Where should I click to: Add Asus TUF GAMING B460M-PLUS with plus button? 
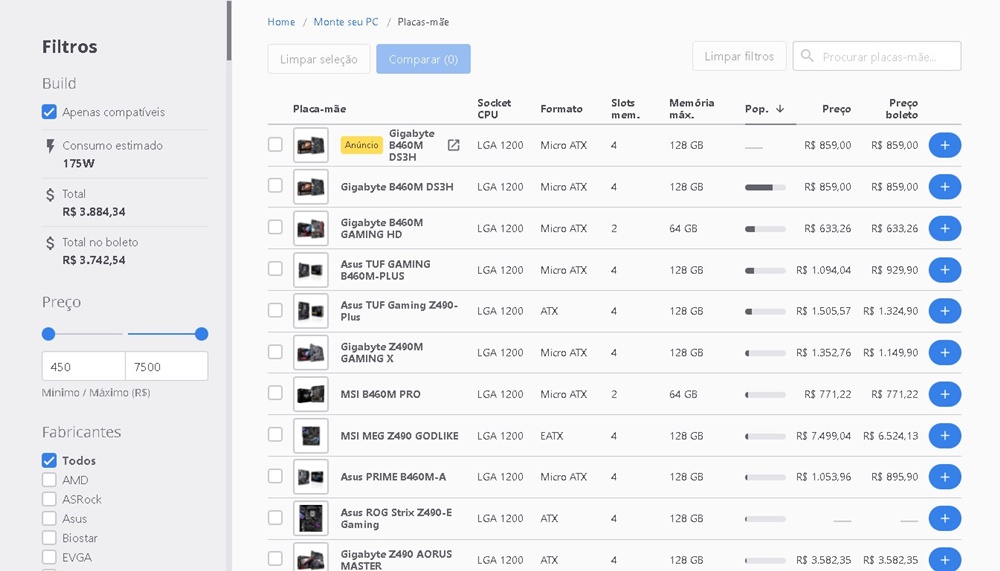tap(945, 270)
